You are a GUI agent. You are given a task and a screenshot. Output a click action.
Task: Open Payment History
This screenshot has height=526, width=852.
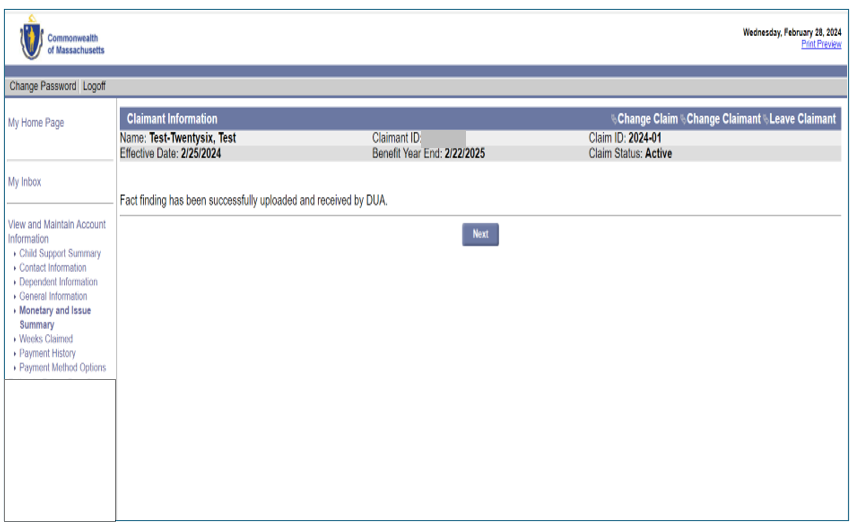47,353
